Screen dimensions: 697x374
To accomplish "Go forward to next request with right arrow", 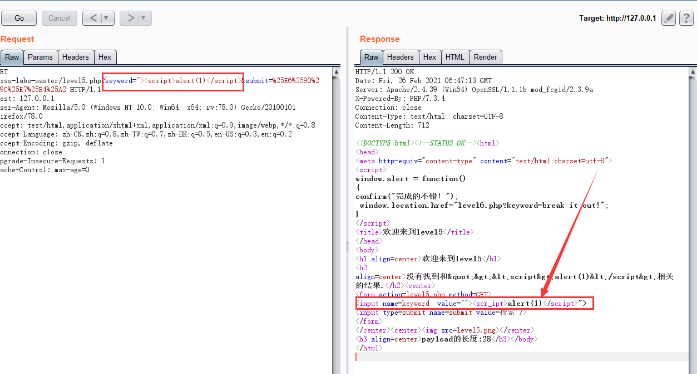I will (x=130, y=18).
